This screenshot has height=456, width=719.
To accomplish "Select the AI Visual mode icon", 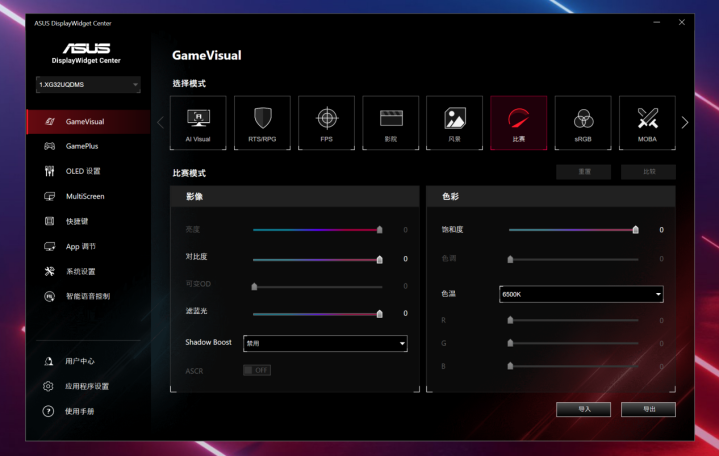I will [x=198, y=122].
